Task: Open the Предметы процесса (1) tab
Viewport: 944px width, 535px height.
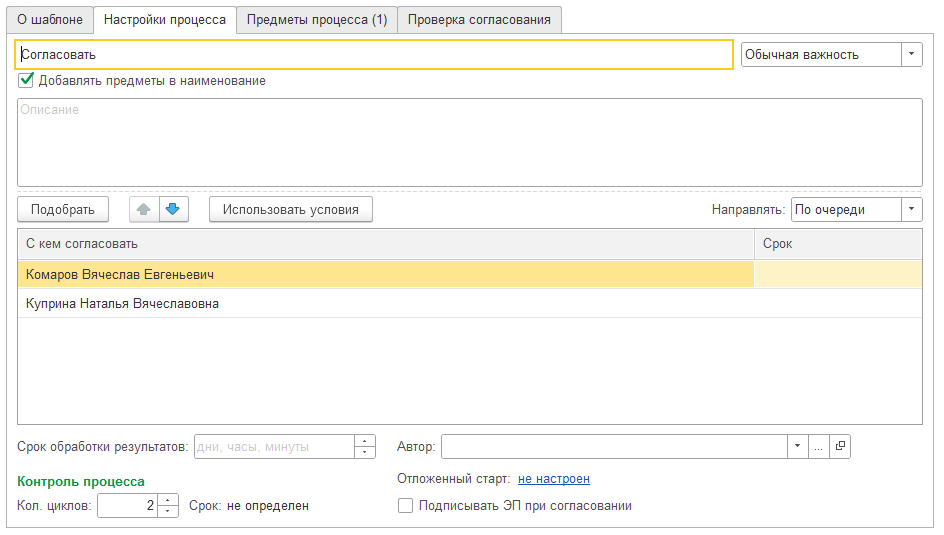Action: click(x=317, y=20)
